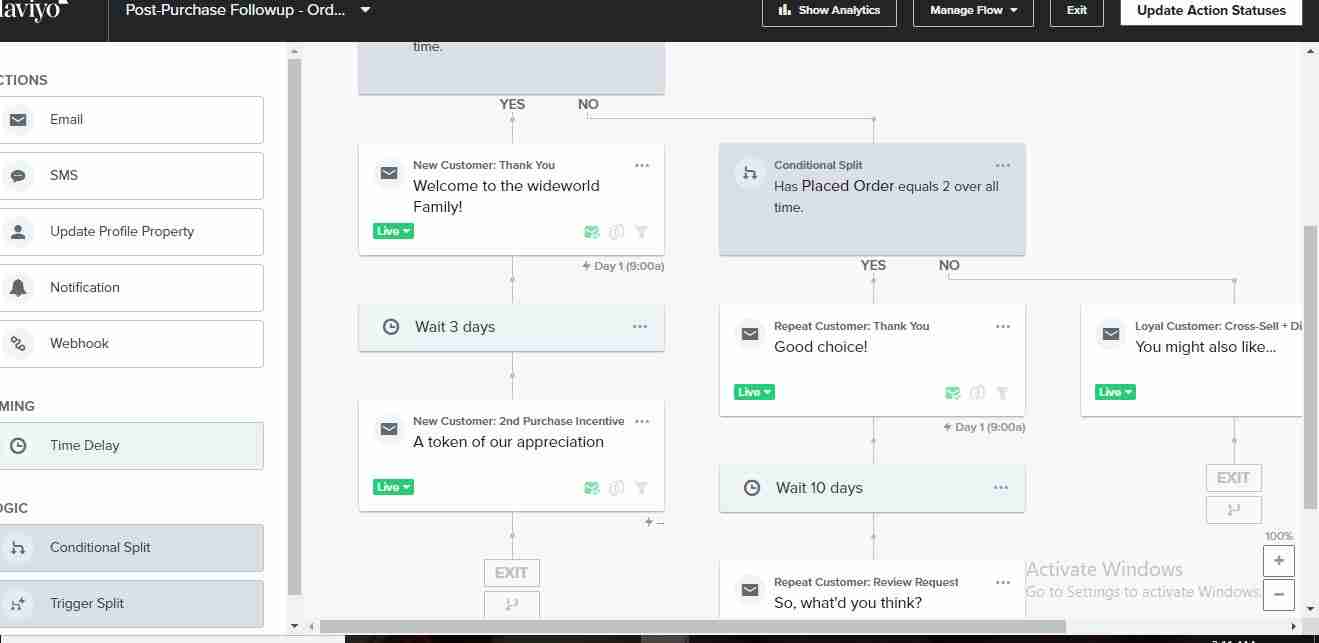Click the Trigger Split icon
The height and width of the screenshot is (643, 1319).
pyautogui.click(x=18, y=604)
